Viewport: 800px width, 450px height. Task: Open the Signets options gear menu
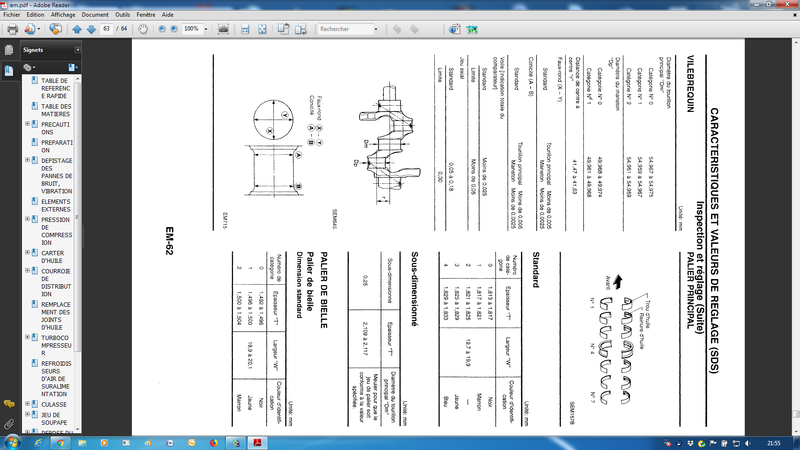pos(28,67)
